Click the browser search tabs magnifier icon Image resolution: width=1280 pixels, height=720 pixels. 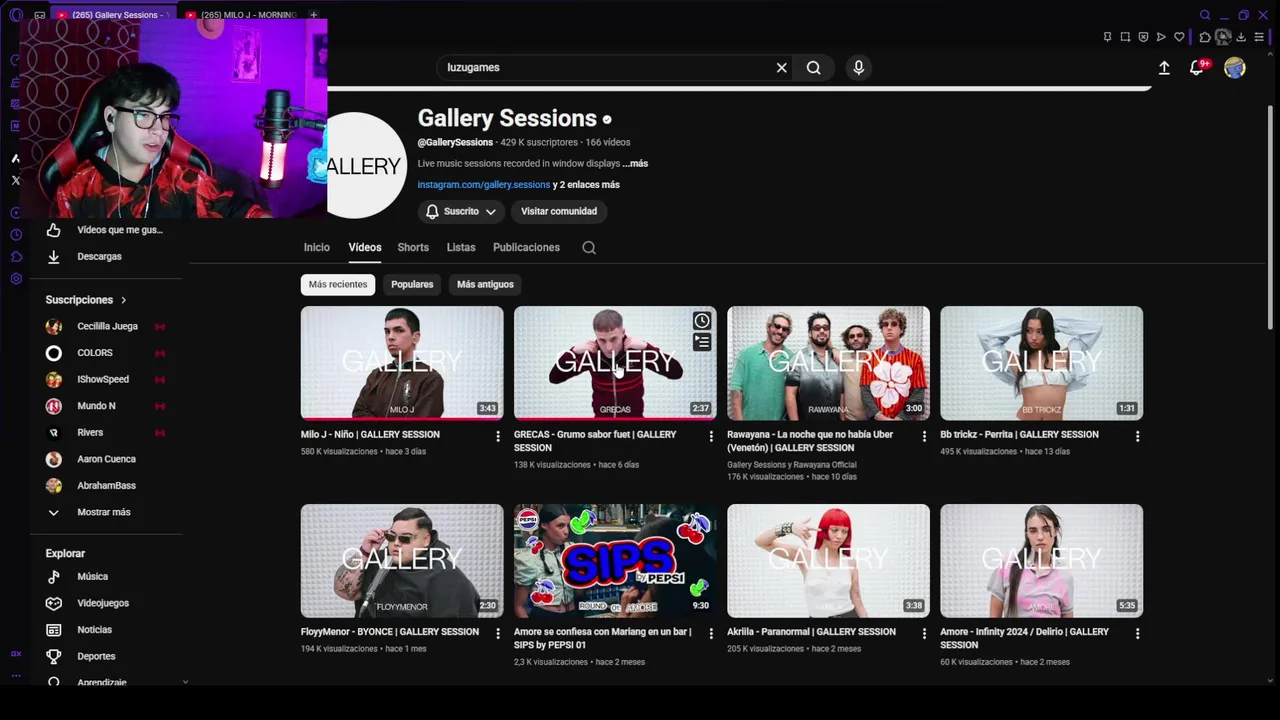pyautogui.click(x=1205, y=15)
